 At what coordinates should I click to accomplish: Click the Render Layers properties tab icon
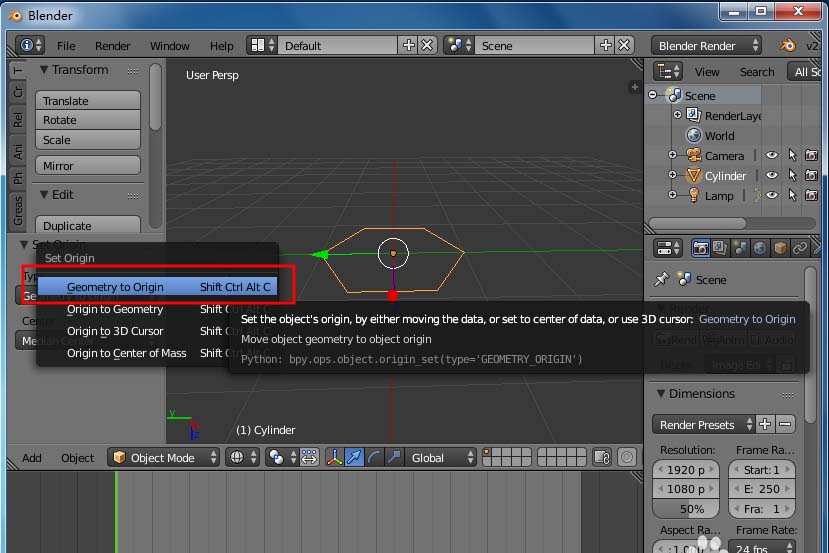pyautogui.click(x=721, y=248)
